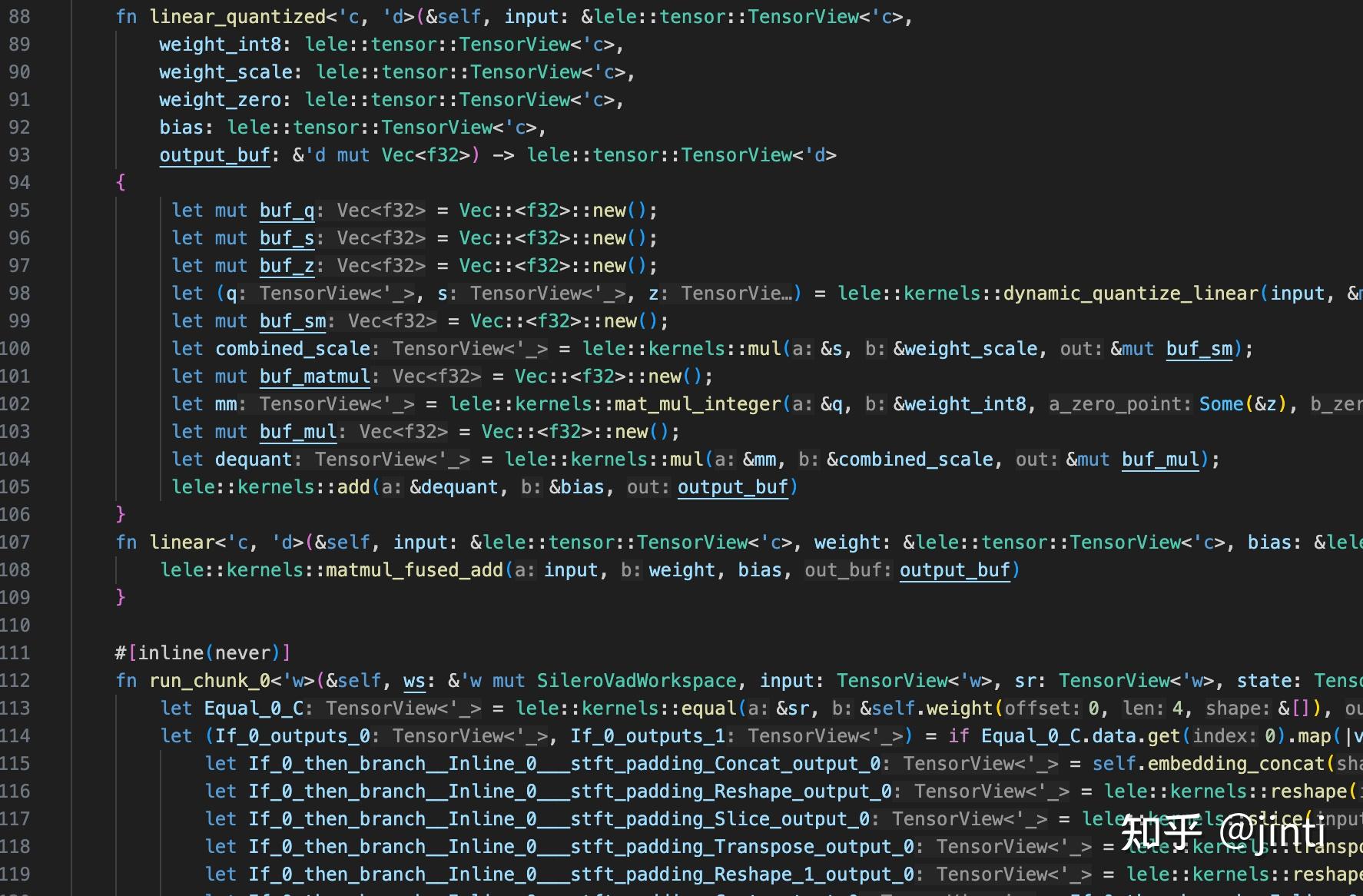The height and width of the screenshot is (896, 1363).
Task: Click the dequant variable on line 104
Action: coord(254,460)
